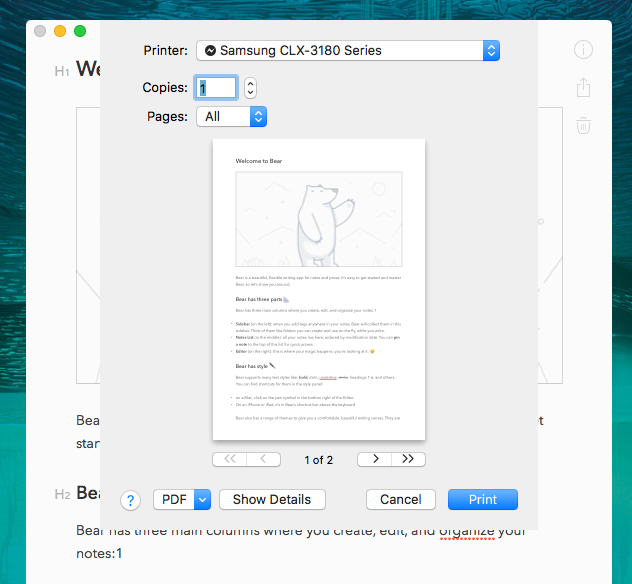Click Show Details button
632x584 pixels.
point(272,499)
